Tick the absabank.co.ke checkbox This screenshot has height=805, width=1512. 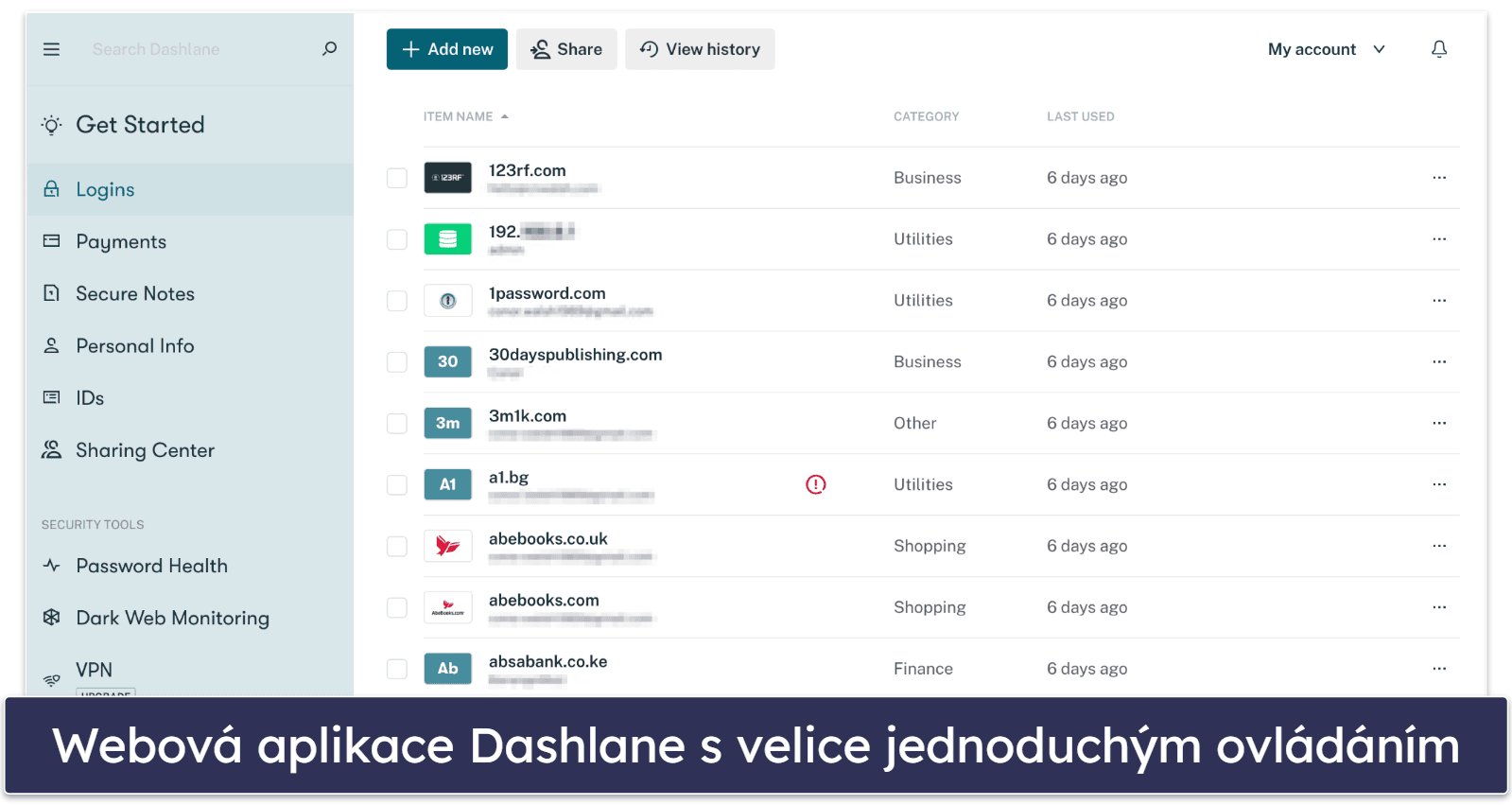tap(397, 669)
